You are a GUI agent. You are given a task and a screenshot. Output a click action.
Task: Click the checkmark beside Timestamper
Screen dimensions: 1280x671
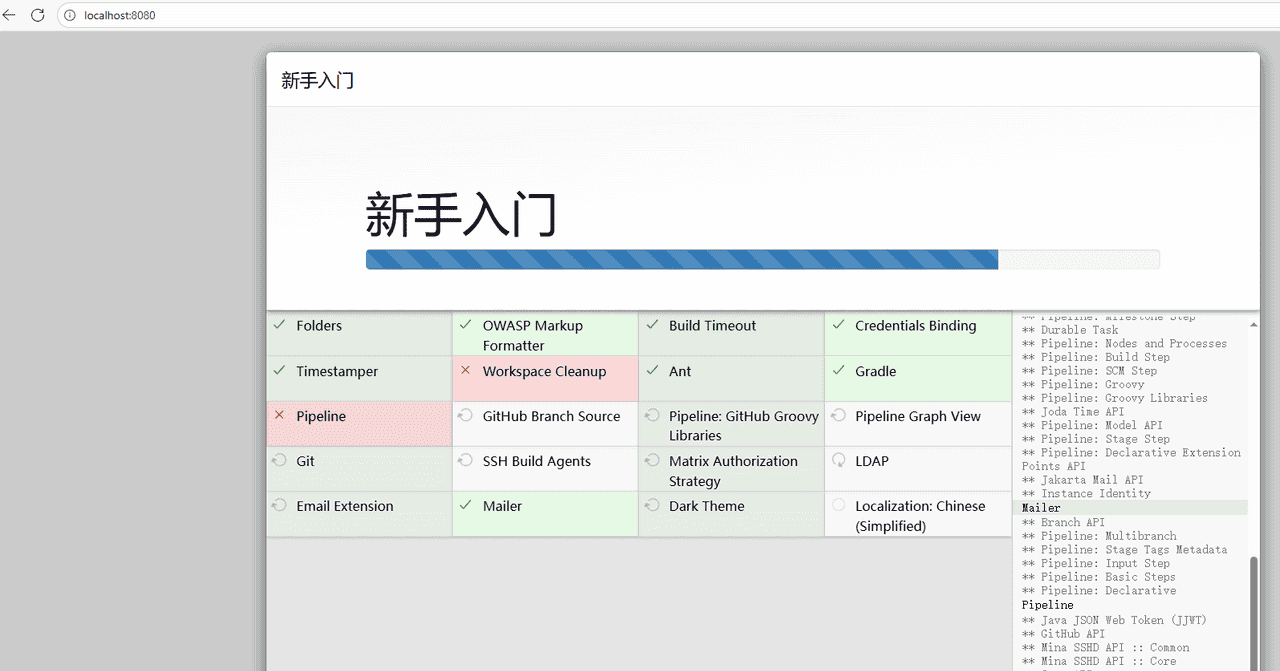pyautogui.click(x=279, y=371)
